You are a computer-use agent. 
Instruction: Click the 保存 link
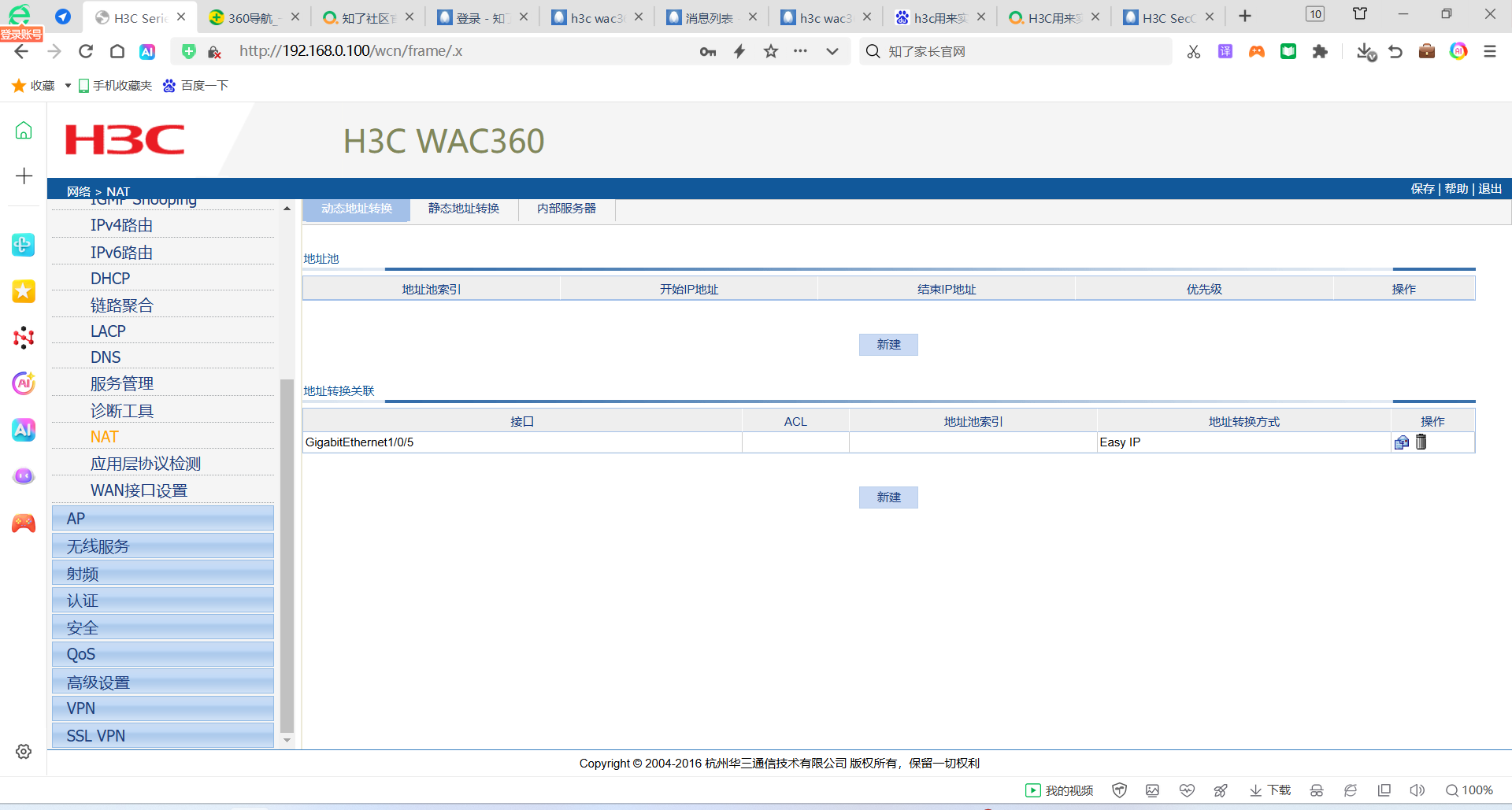pyautogui.click(x=1422, y=189)
